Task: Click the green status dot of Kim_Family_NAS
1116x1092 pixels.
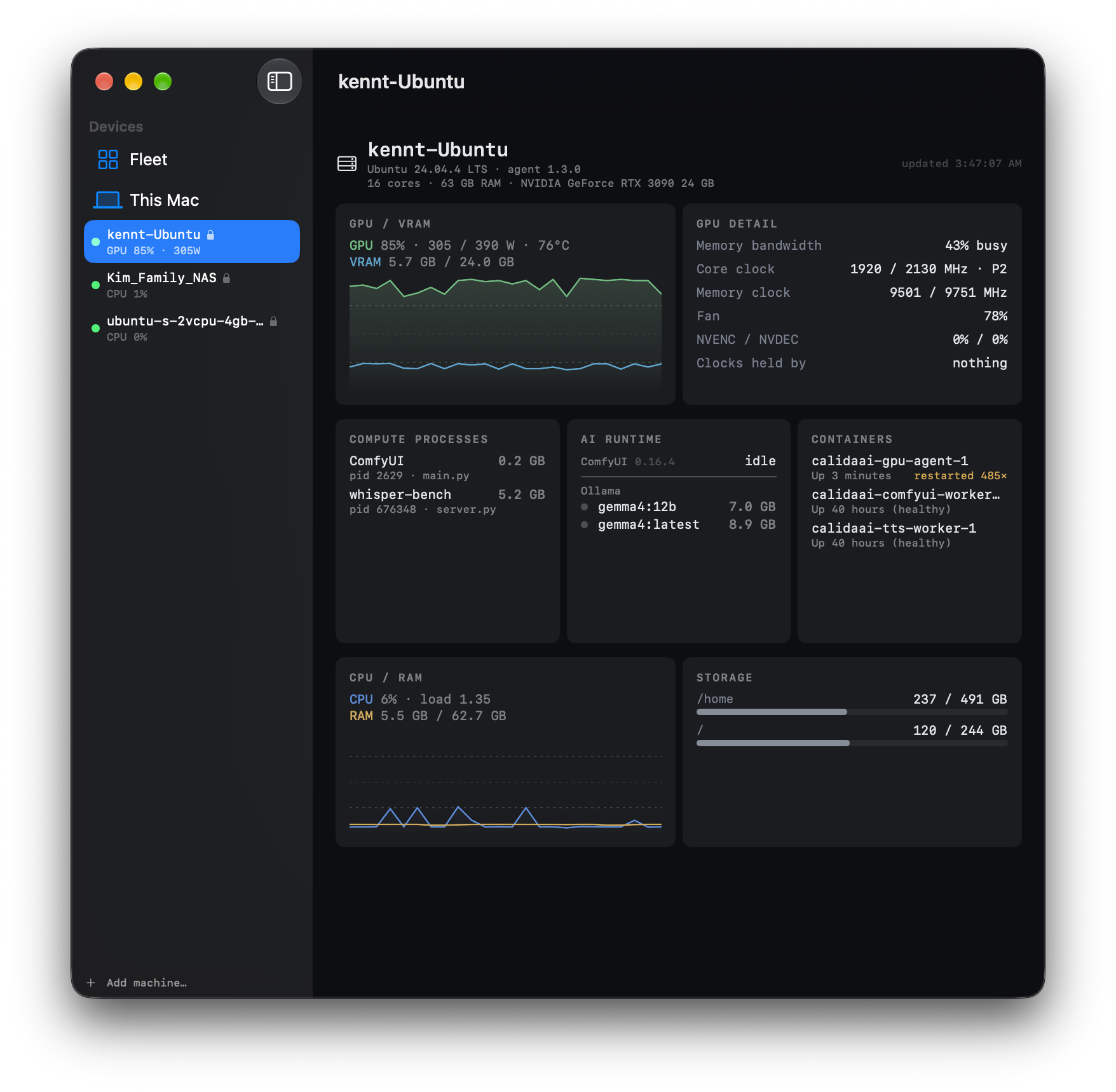Action: tap(95, 285)
